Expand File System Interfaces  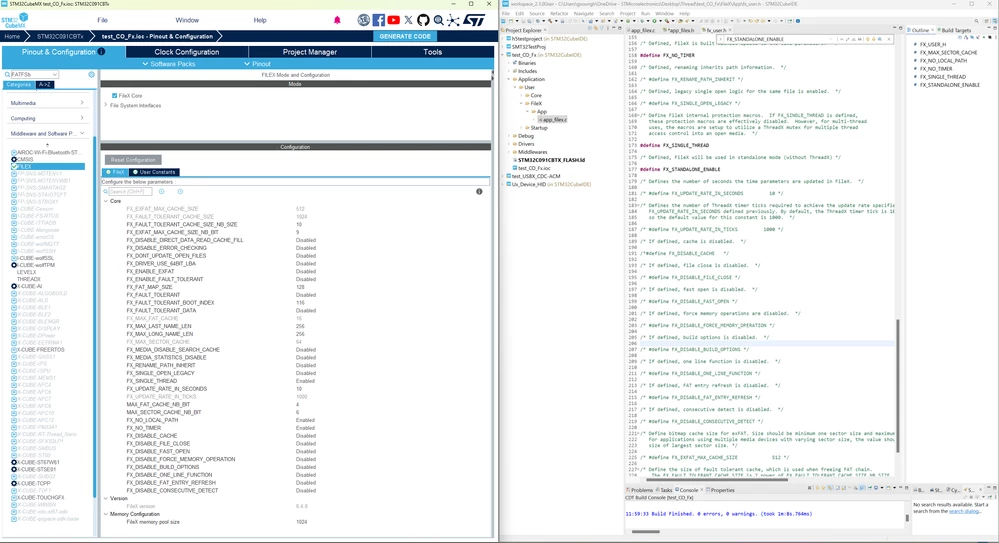pos(106,105)
